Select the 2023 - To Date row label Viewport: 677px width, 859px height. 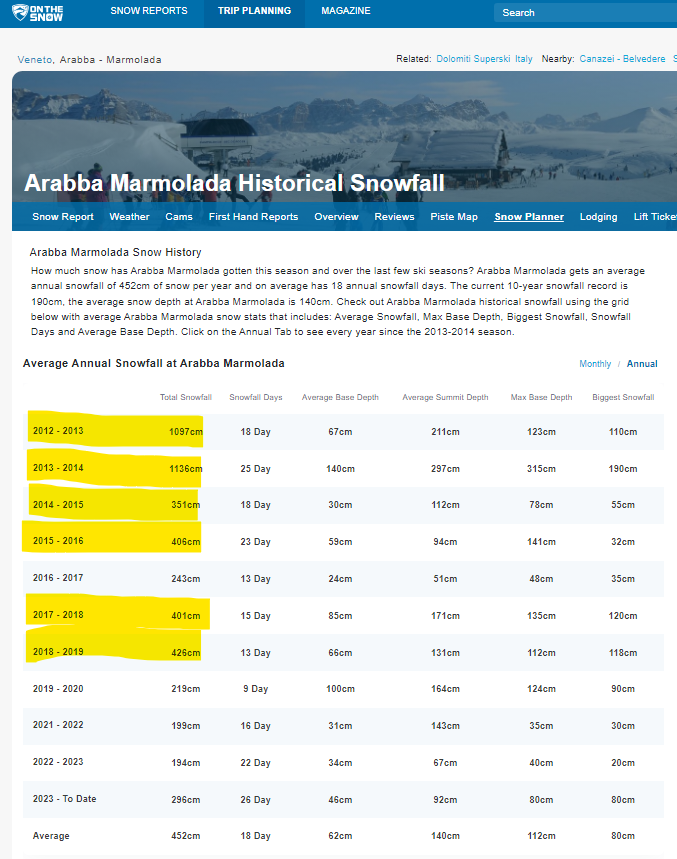pyautogui.click(x=65, y=799)
